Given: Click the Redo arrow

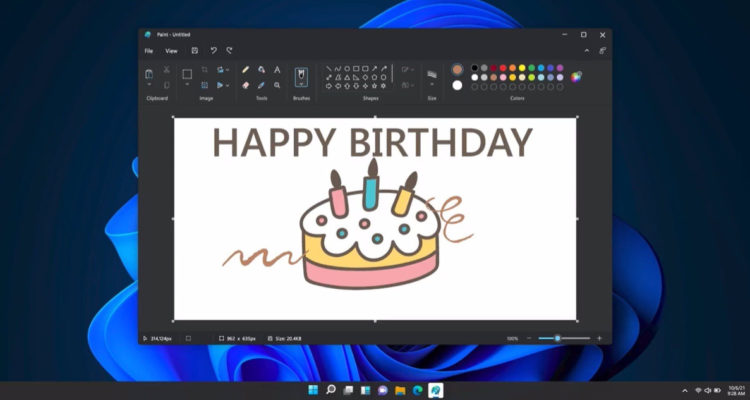Looking at the screenshot, I should tap(229, 50).
